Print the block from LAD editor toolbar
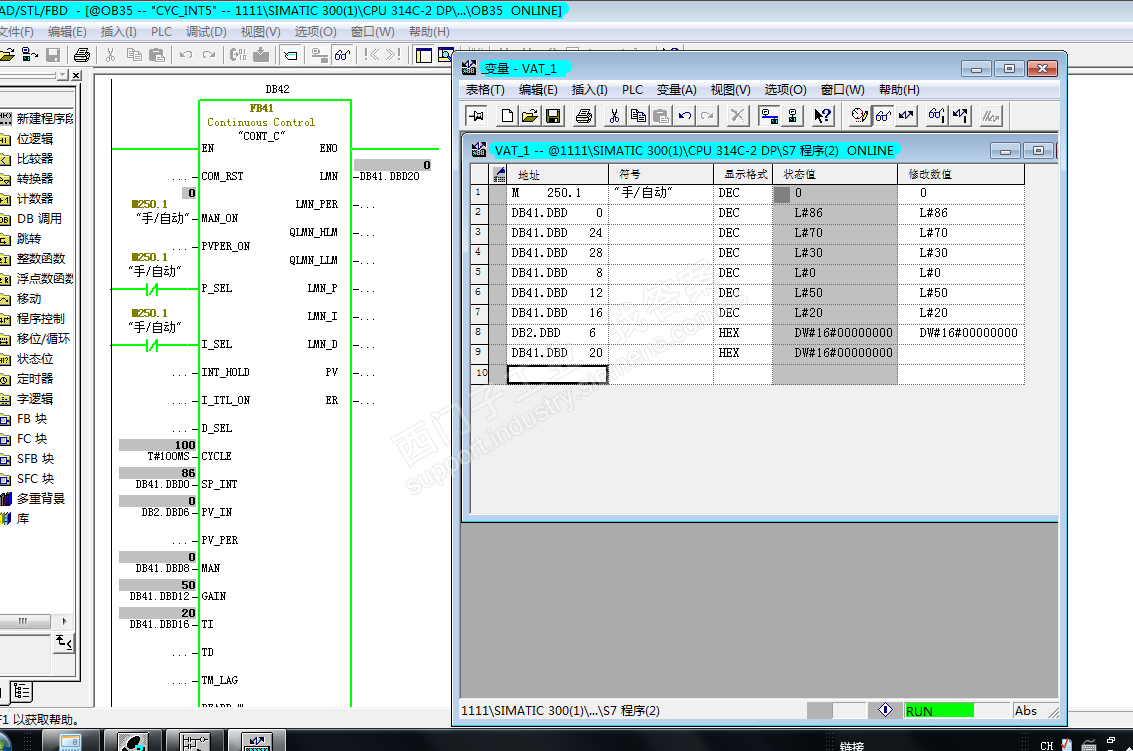1133x751 pixels. pyautogui.click(x=82, y=55)
